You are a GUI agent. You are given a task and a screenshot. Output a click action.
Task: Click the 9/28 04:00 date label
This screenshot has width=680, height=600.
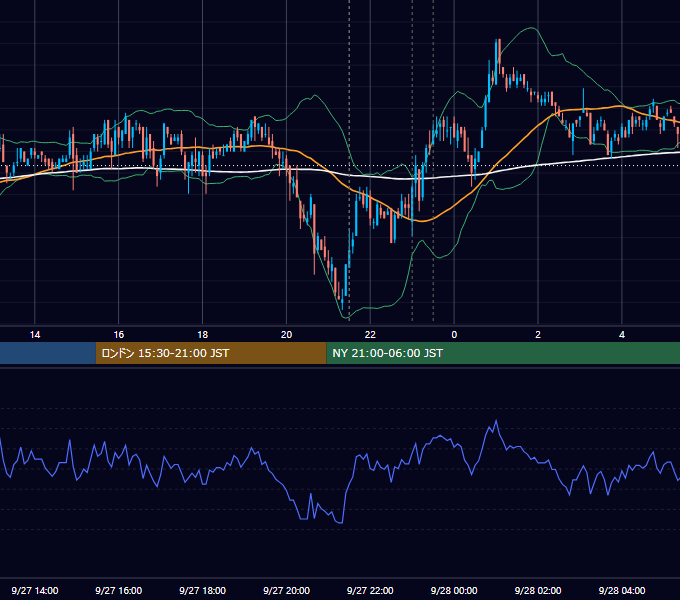point(621,590)
